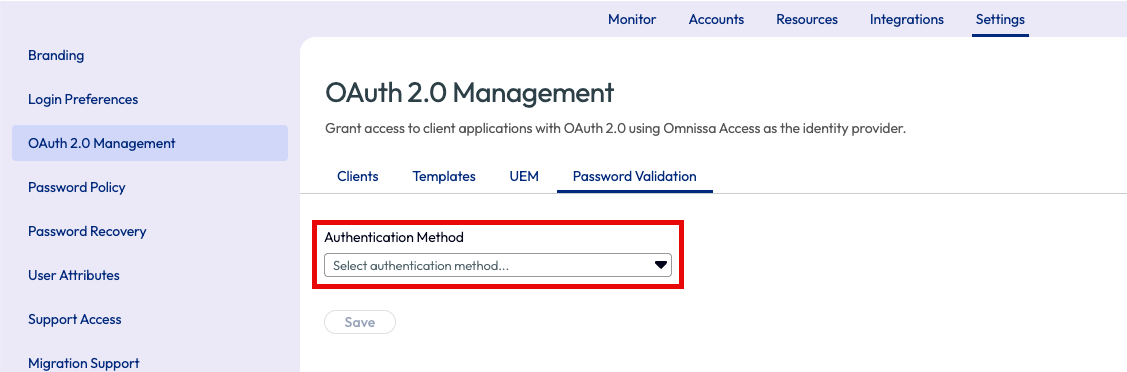1127x372 pixels.
Task: Click the OAuth 2.0 Management page heading
Action: tap(469, 93)
